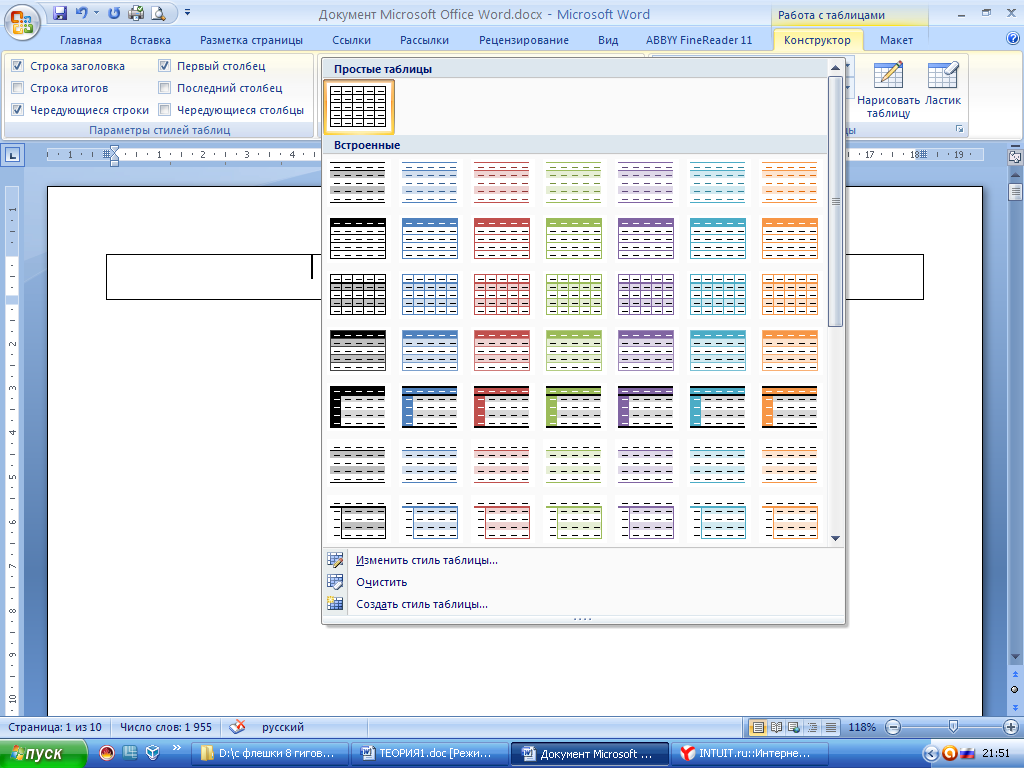1024x768 pixels.
Task: Apply purple light shading style thumbnail
Action: click(x=645, y=182)
